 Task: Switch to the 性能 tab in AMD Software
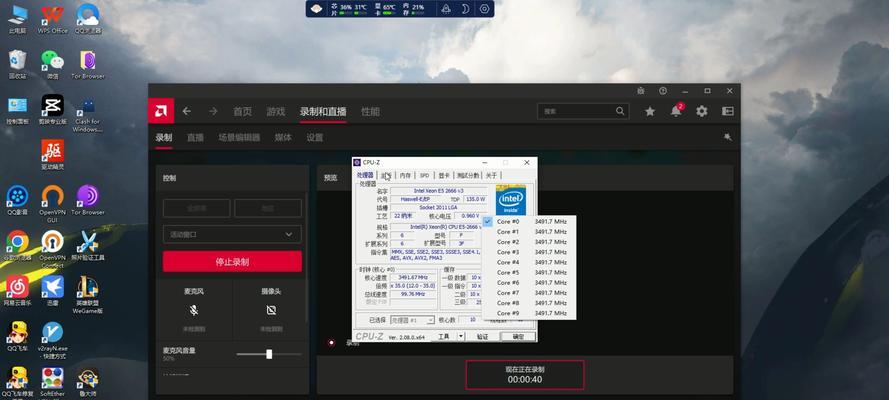[370, 112]
